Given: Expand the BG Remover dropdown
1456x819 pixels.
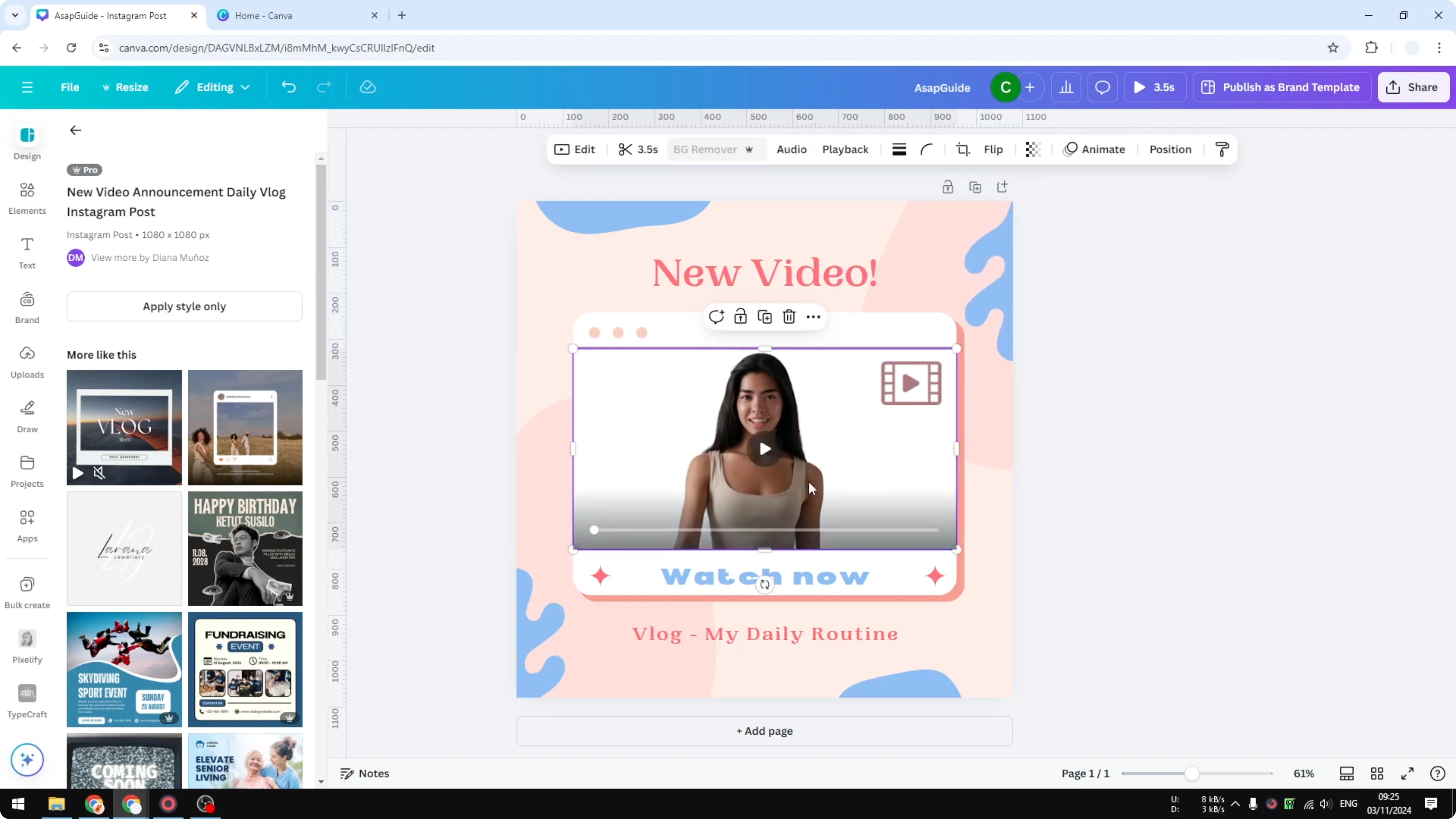Looking at the screenshot, I should (750, 149).
